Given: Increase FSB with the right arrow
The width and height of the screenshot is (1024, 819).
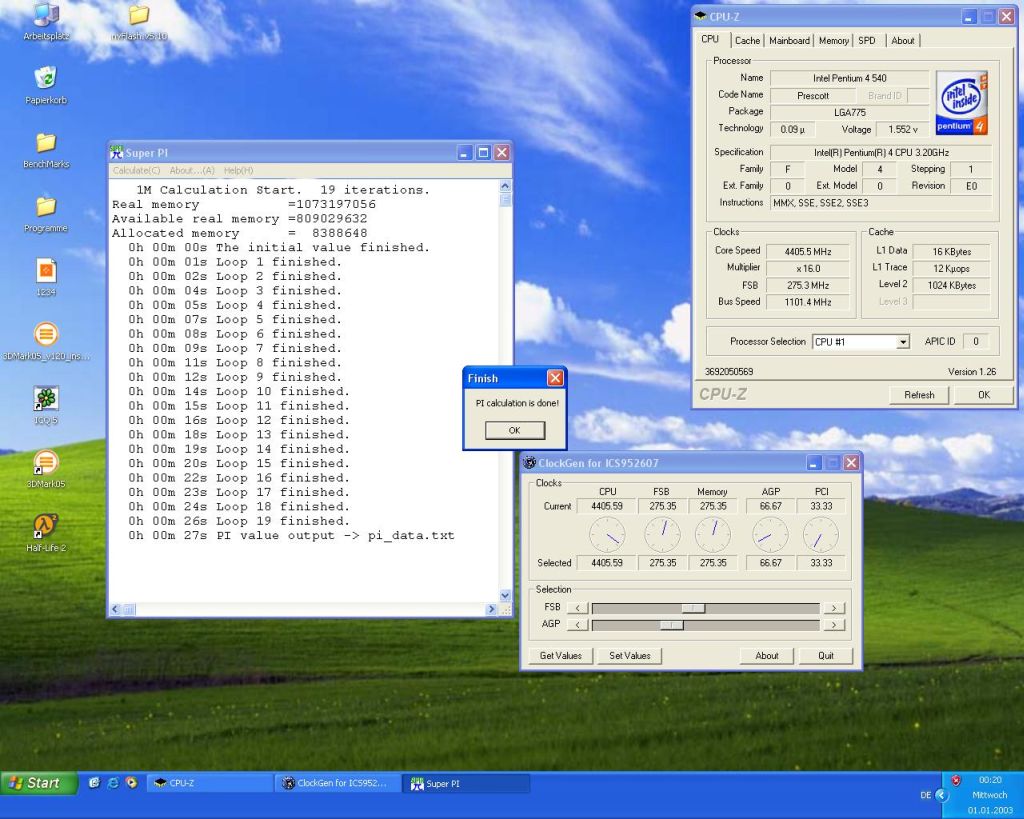Looking at the screenshot, I should click(x=833, y=608).
